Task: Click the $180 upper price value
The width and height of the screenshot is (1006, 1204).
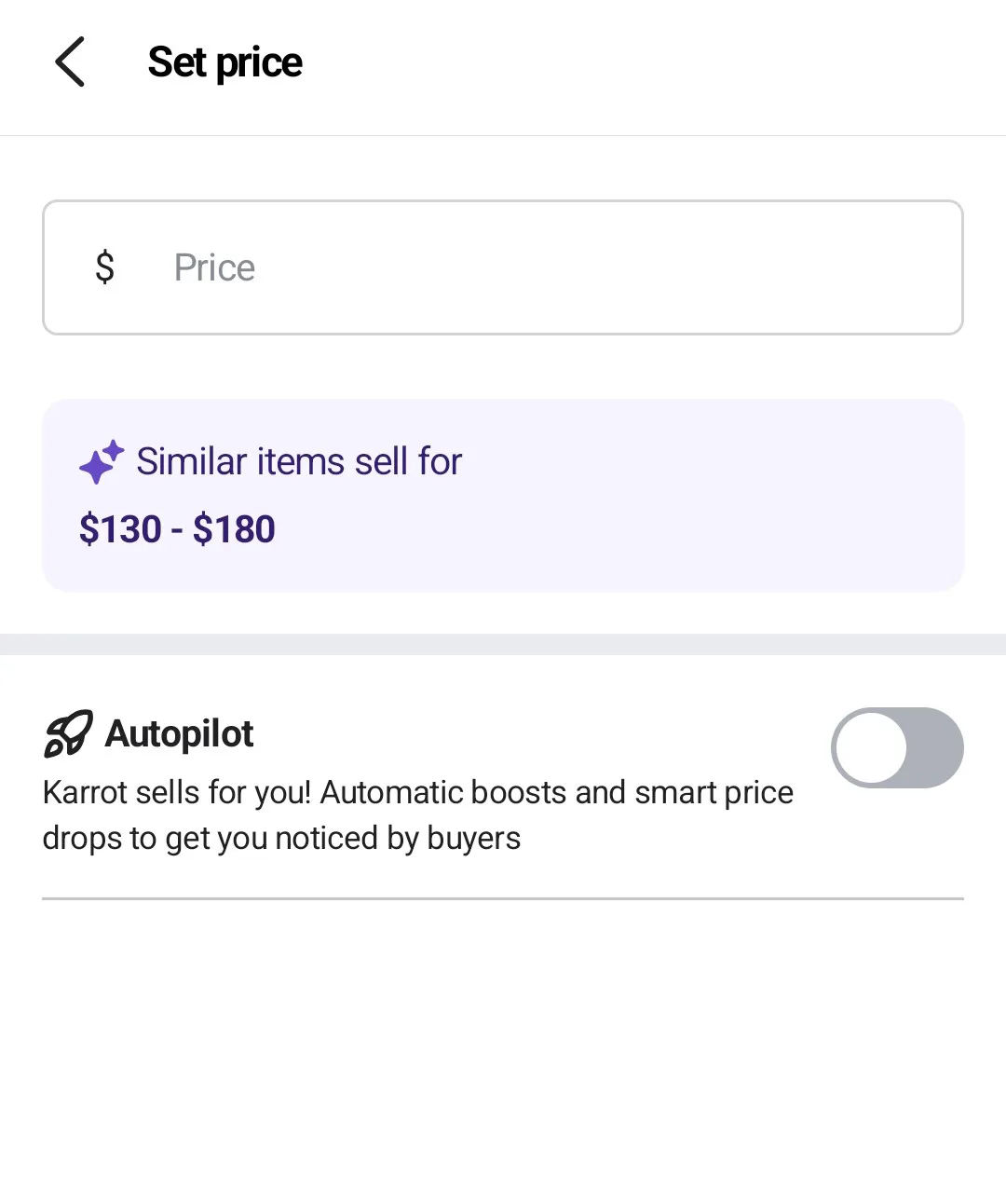Action: coord(234,529)
